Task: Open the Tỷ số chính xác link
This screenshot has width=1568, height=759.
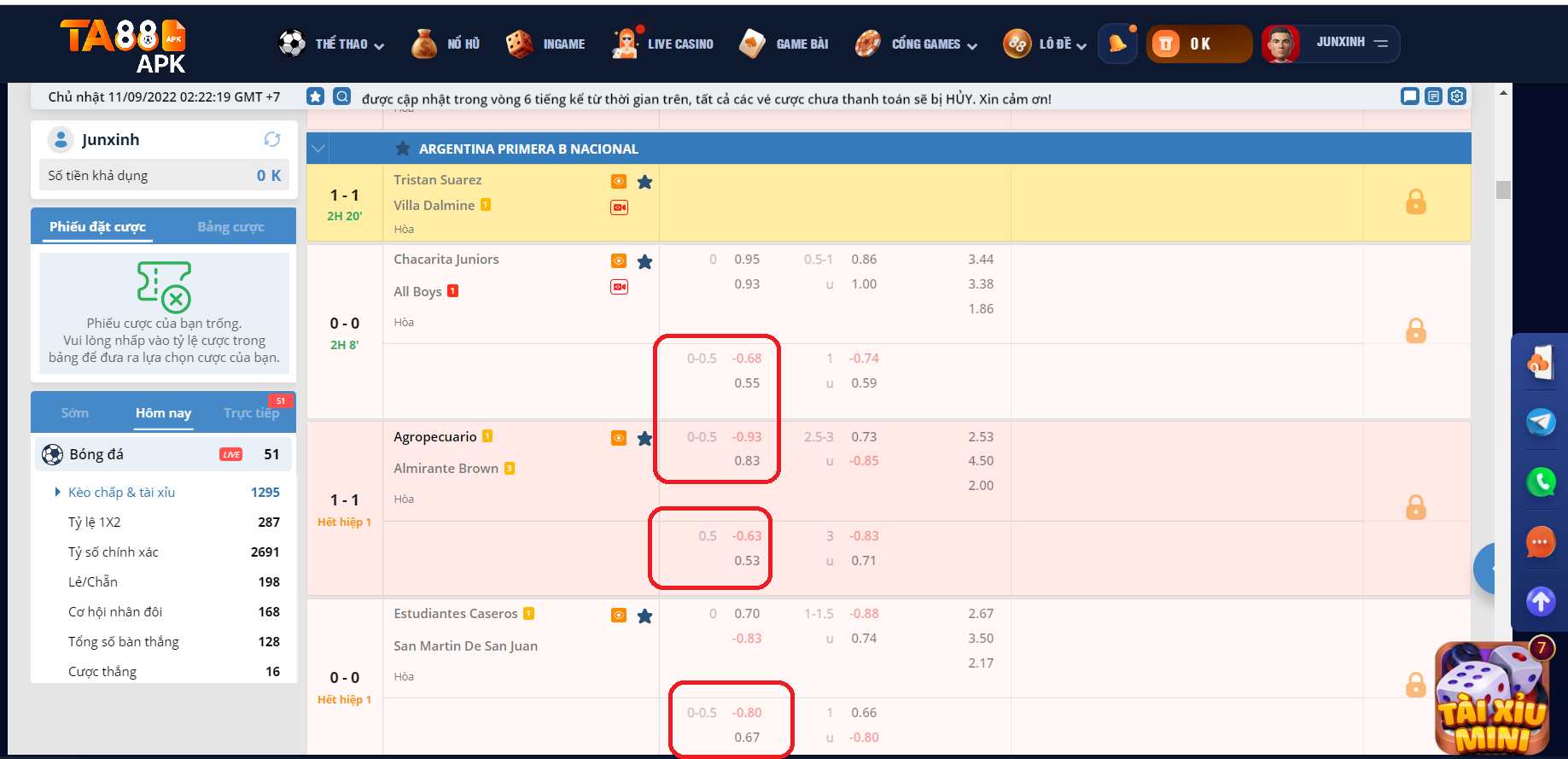Action: 114,552
